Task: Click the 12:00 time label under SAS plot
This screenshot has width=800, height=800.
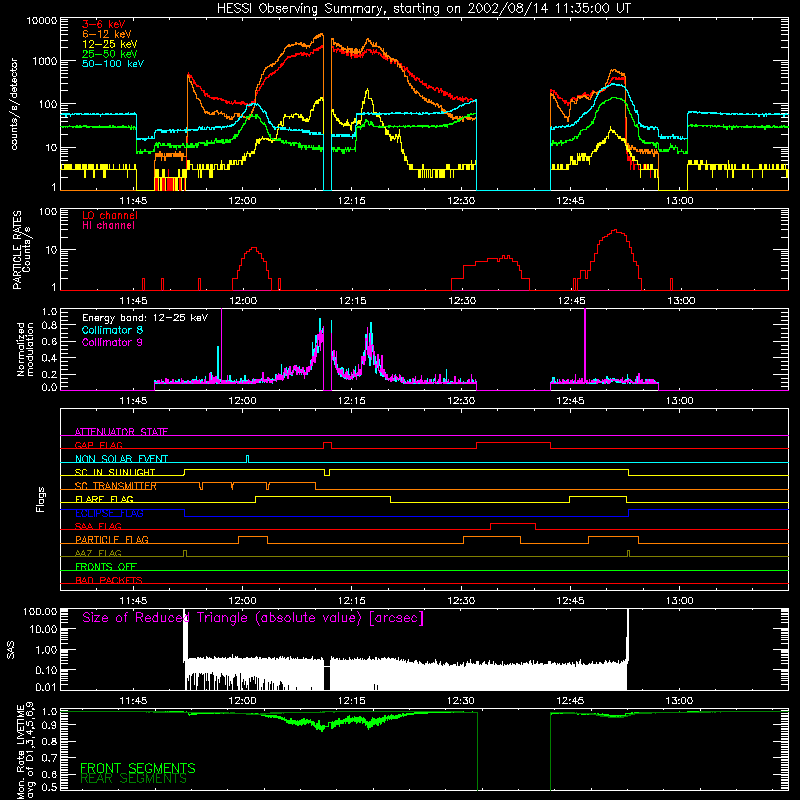Action: [x=242, y=701]
